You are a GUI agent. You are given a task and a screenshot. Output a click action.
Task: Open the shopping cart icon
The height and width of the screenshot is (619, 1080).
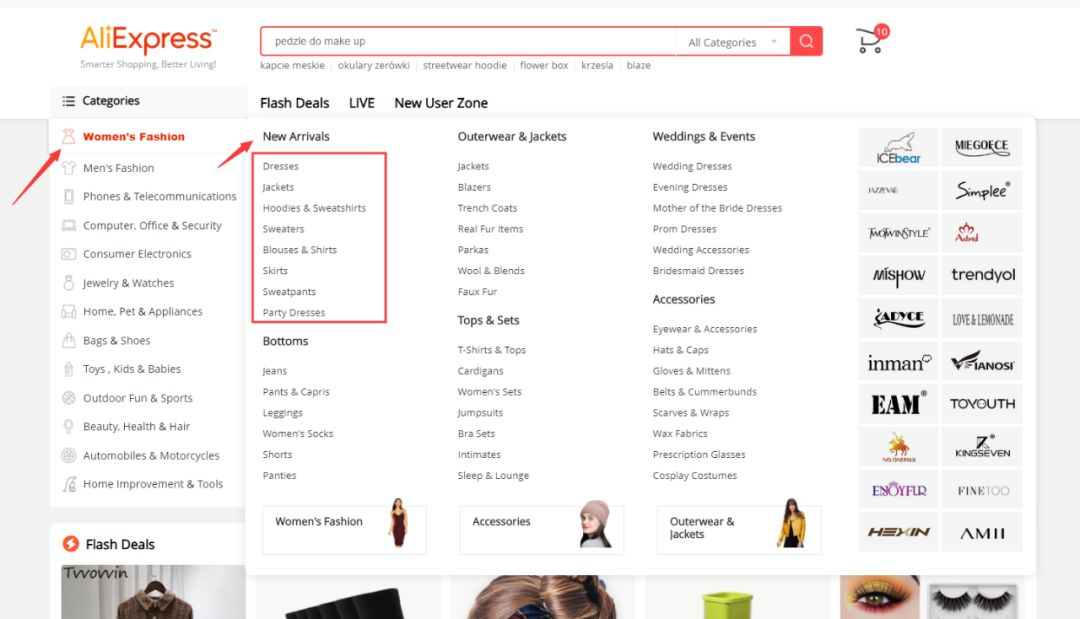click(x=870, y=41)
